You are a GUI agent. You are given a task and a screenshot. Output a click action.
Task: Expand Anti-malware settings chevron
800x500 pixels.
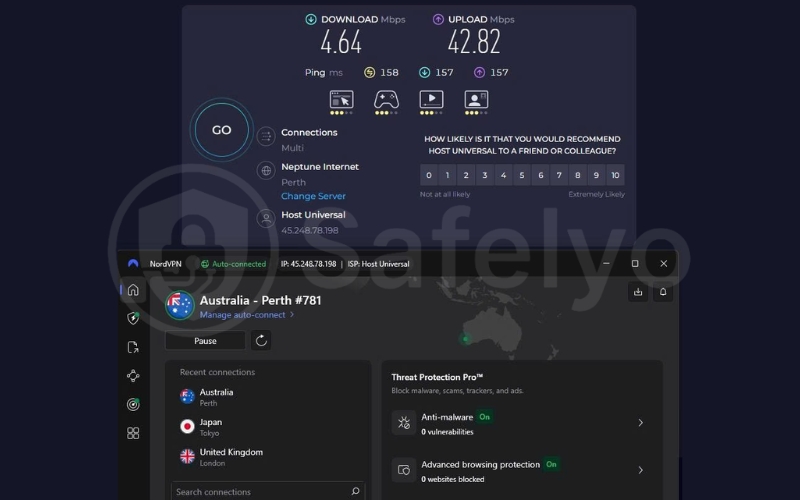(640, 422)
